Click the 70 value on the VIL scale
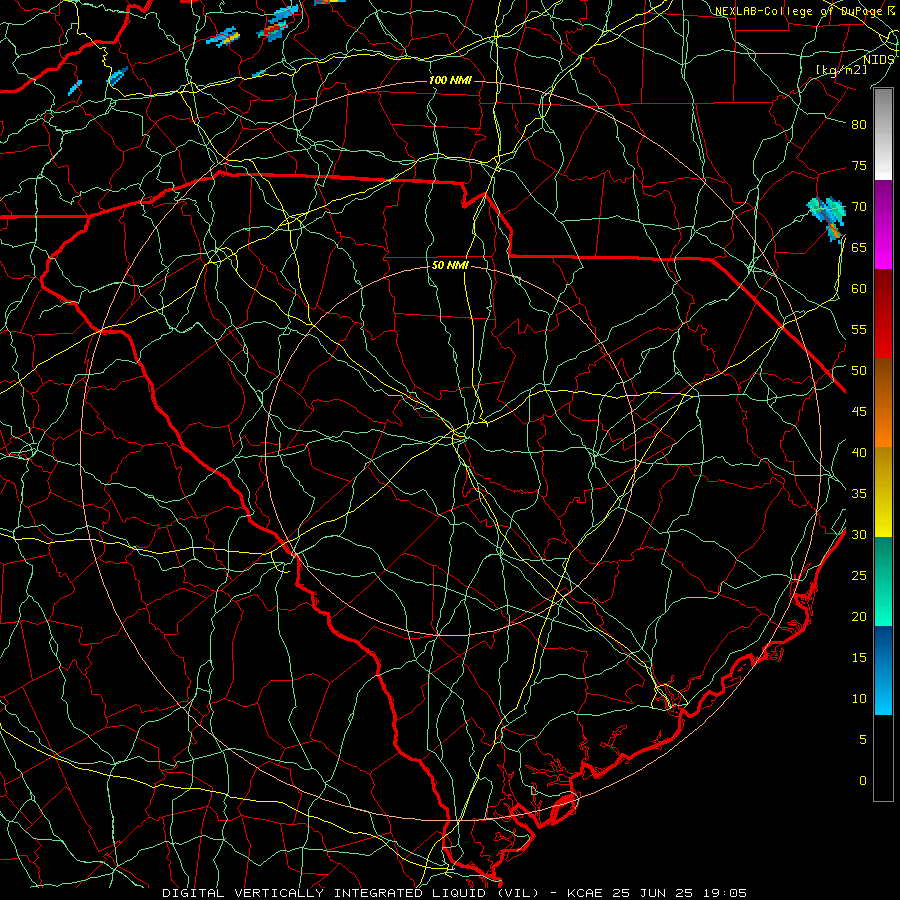Viewport: 900px width, 900px height. coord(859,207)
